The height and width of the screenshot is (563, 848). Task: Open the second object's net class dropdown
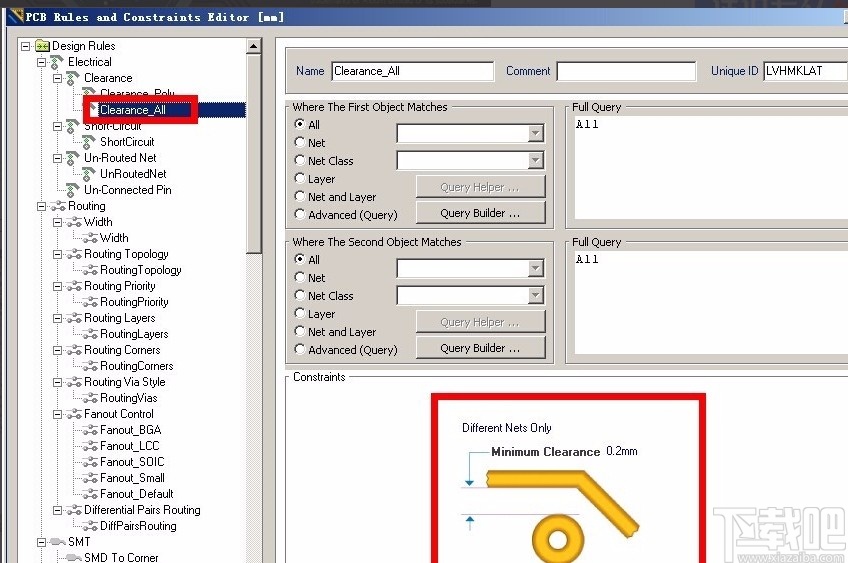535,295
